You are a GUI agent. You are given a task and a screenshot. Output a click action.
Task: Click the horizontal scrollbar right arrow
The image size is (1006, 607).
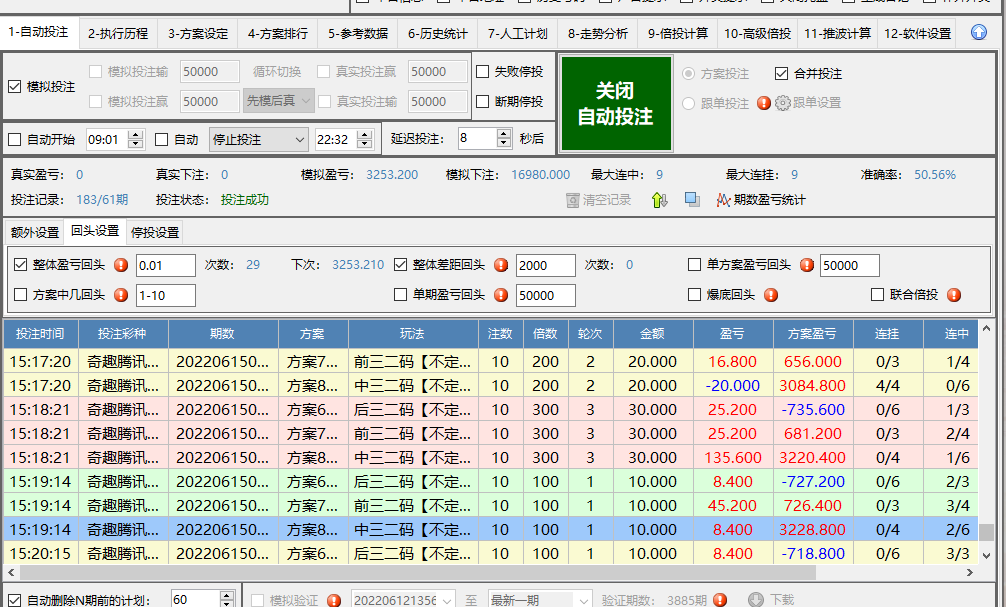pos(969,572)
